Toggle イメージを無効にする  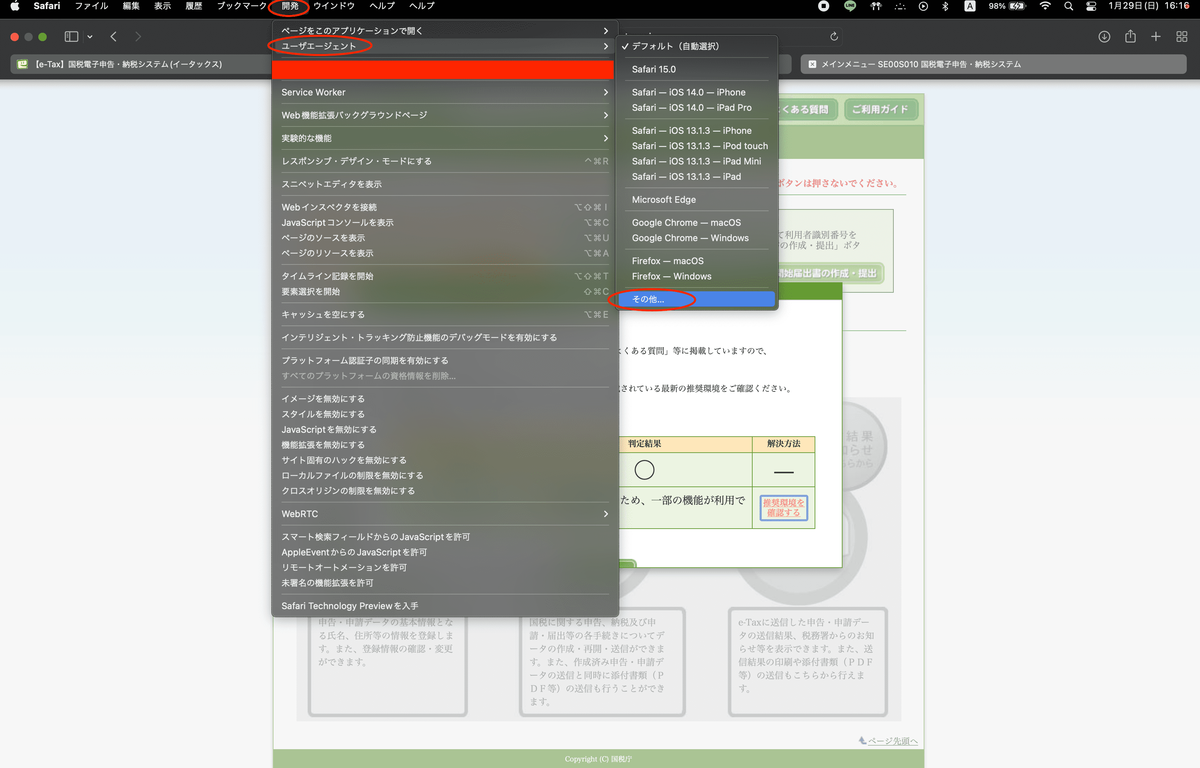click(445, 398)
